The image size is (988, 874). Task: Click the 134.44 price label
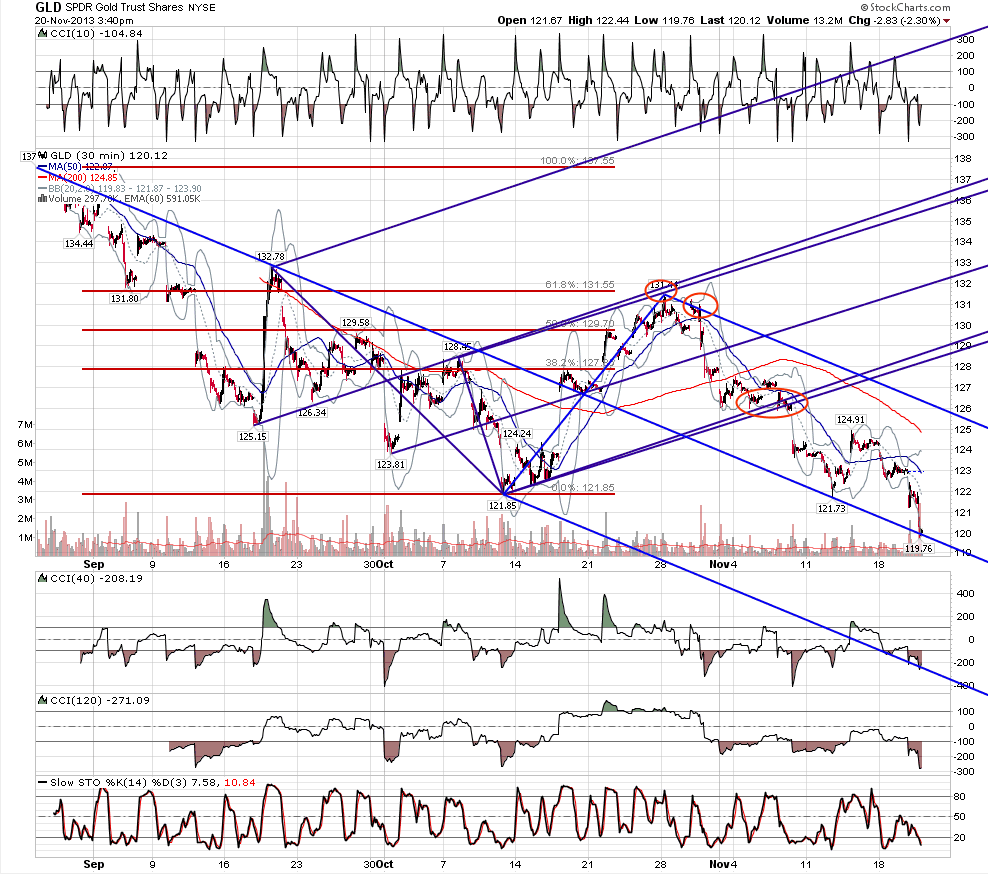pos(79,243)
